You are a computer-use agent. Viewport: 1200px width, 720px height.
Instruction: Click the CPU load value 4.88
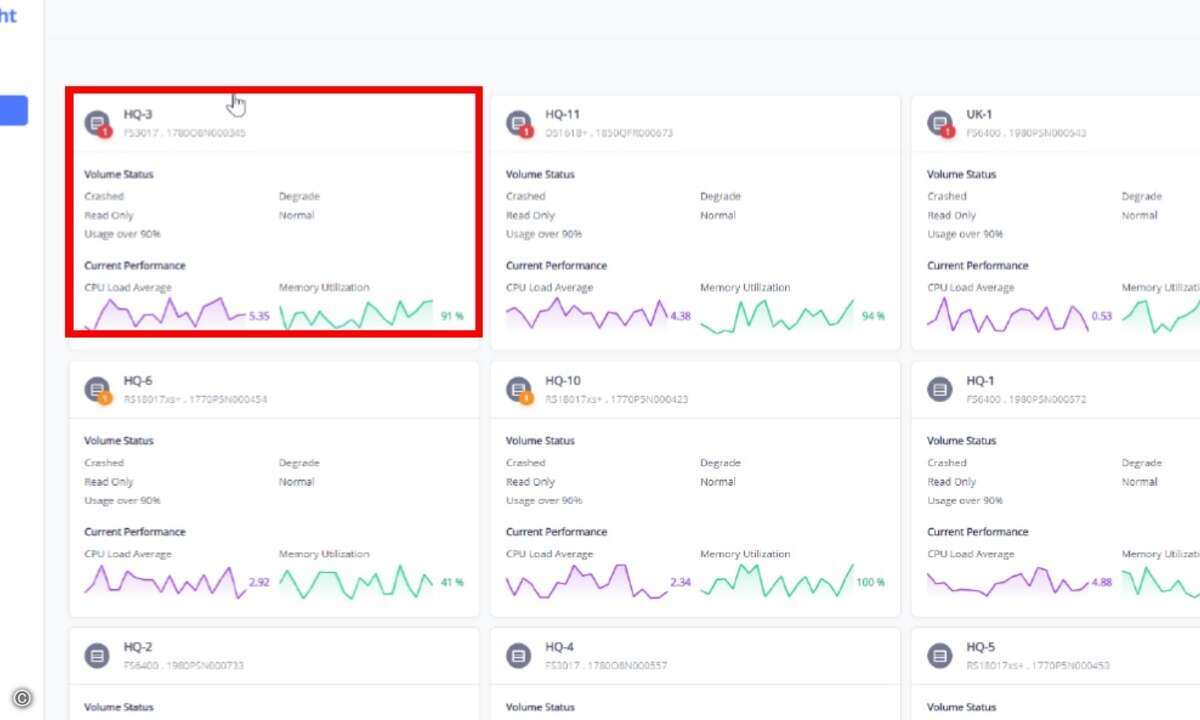point(1102,582)
